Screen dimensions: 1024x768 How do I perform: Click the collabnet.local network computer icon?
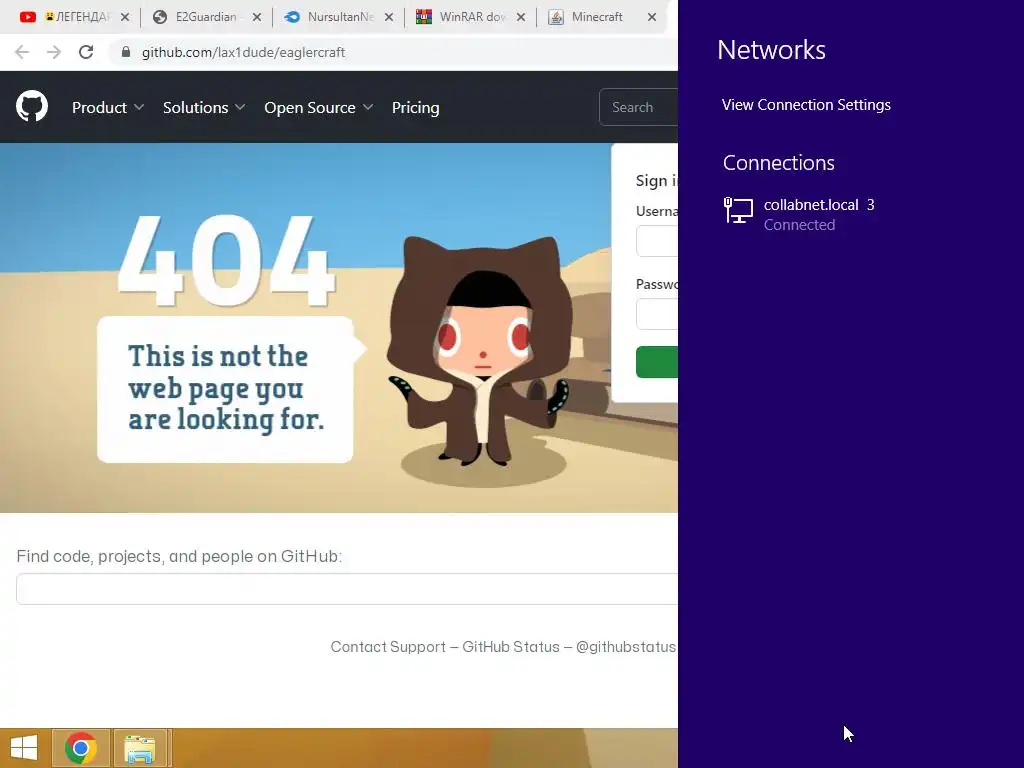point(739,211)
